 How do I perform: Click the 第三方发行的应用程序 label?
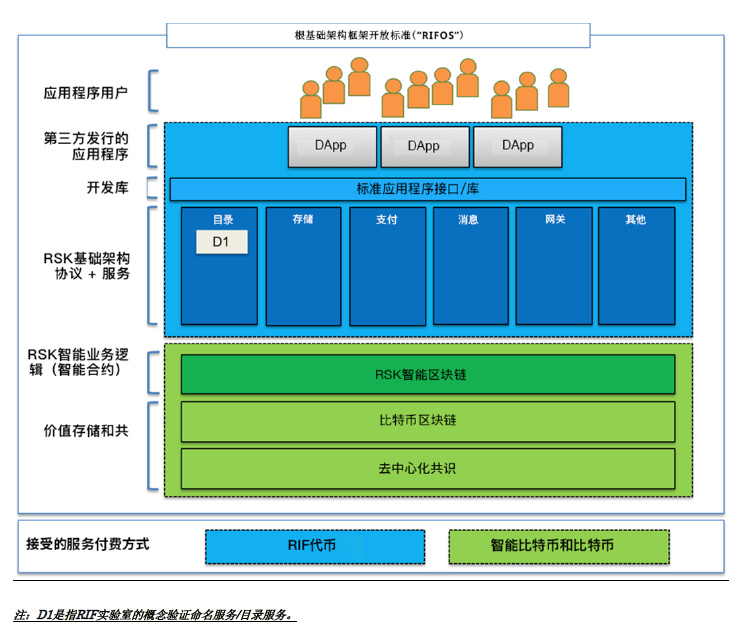click(86, 146)
